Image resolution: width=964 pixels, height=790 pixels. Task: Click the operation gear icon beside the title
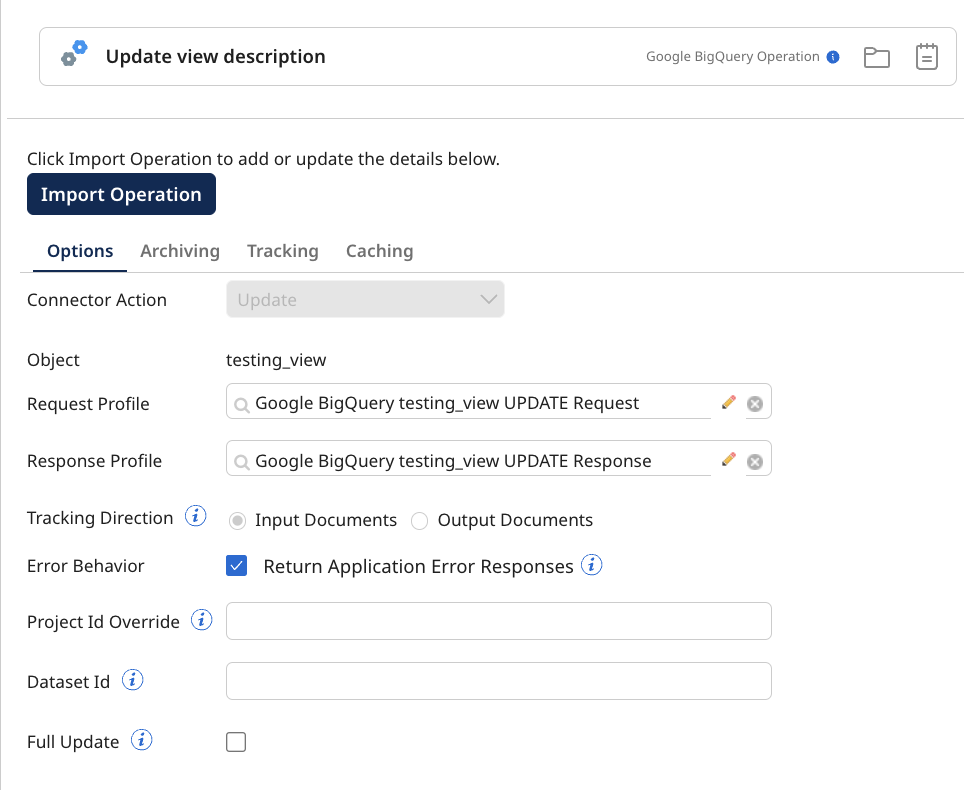point(73,55)
